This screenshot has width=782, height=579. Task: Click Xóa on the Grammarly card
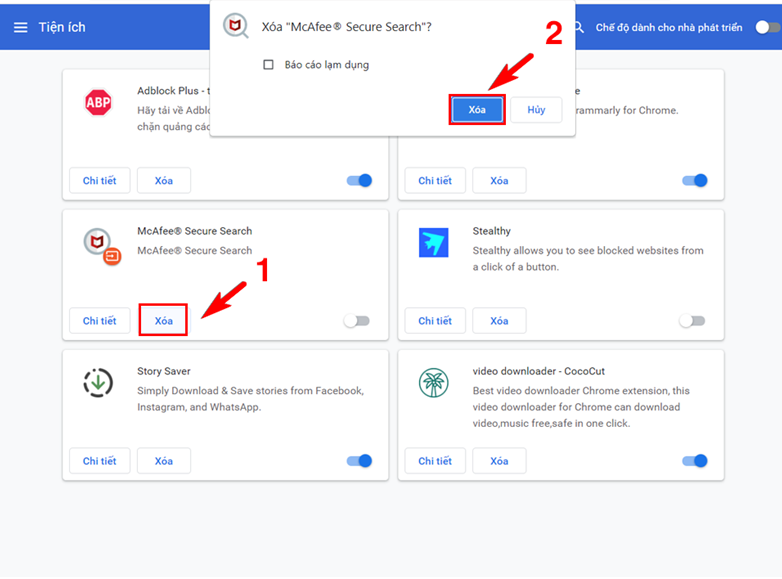click(x=499, y=181)
